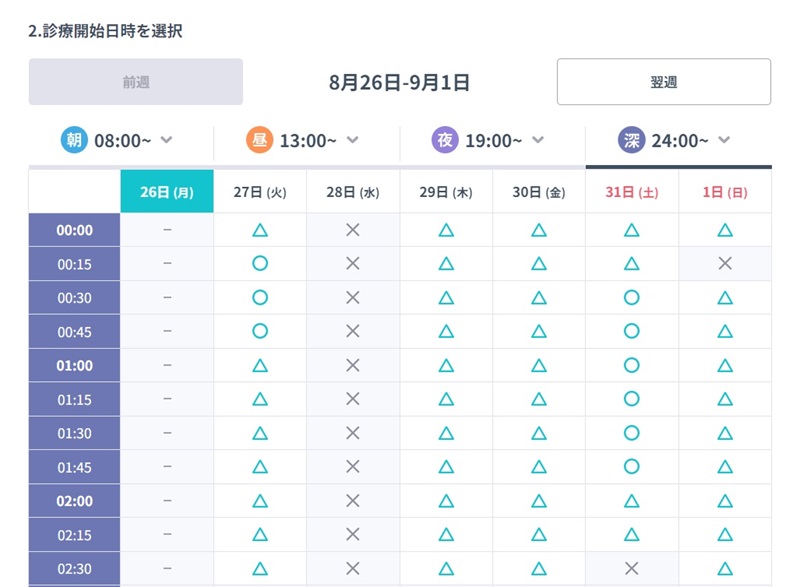The width and height of the screenshot is (800, 587).
Task: Click the dash cell at 00:00 on 26日
Action: [x=167, y=230]
